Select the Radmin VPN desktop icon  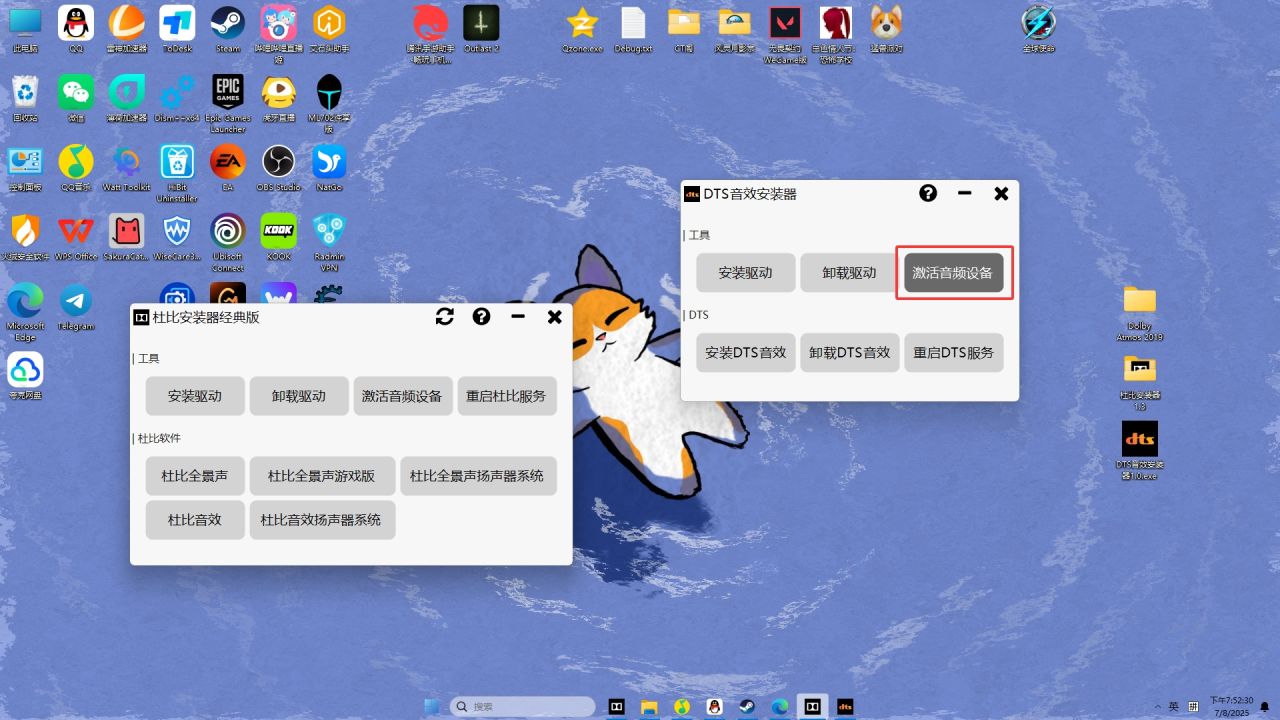[x=329, y=242]
